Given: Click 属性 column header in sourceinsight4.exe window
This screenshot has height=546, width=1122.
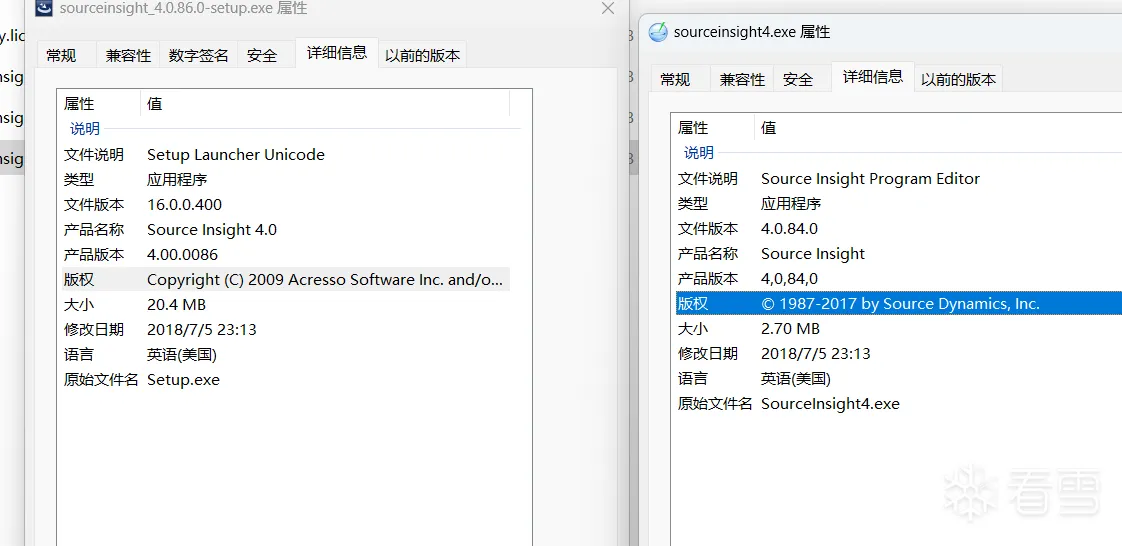Looking at the screenshot, I should tap(713, 127).
